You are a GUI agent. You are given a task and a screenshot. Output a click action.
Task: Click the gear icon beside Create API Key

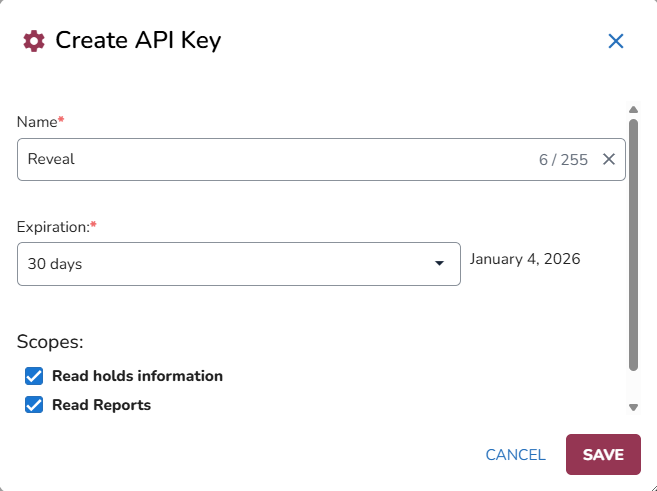coord(34,41)
